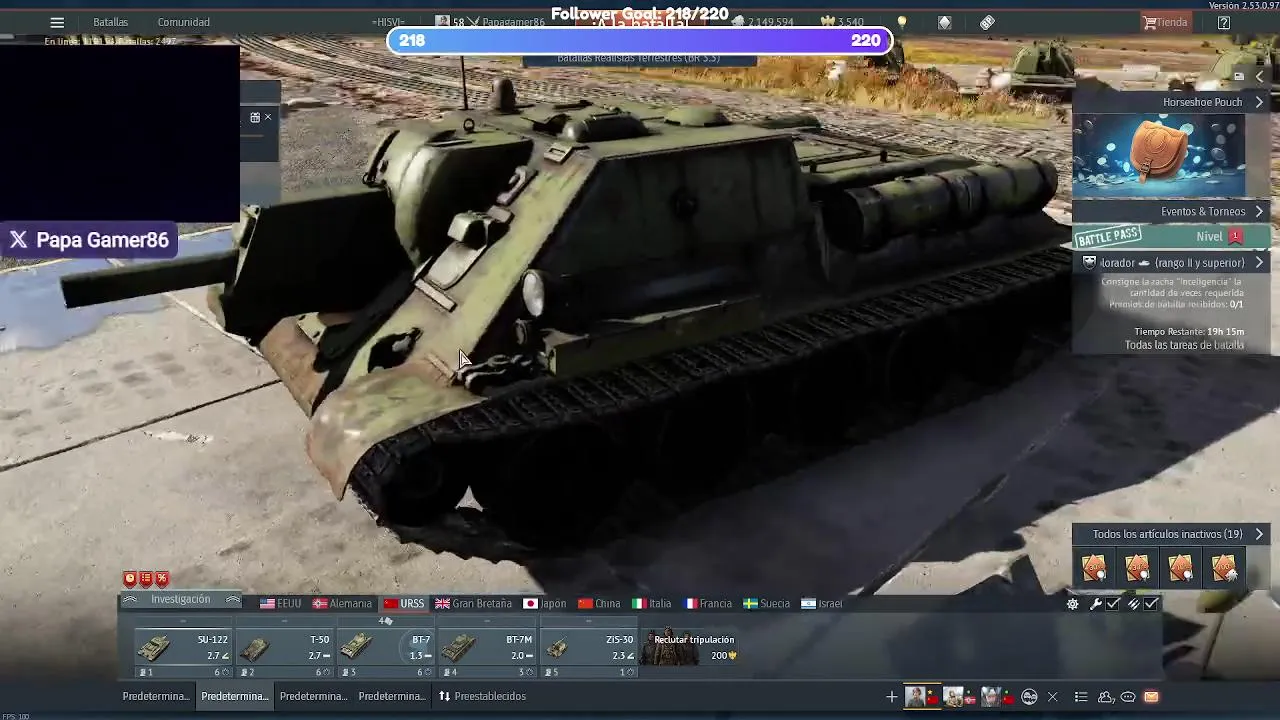Switch to China nation tab
The height and width of the screenshot is (720, 1280).
pyautogui.click(x=599, y=604)
